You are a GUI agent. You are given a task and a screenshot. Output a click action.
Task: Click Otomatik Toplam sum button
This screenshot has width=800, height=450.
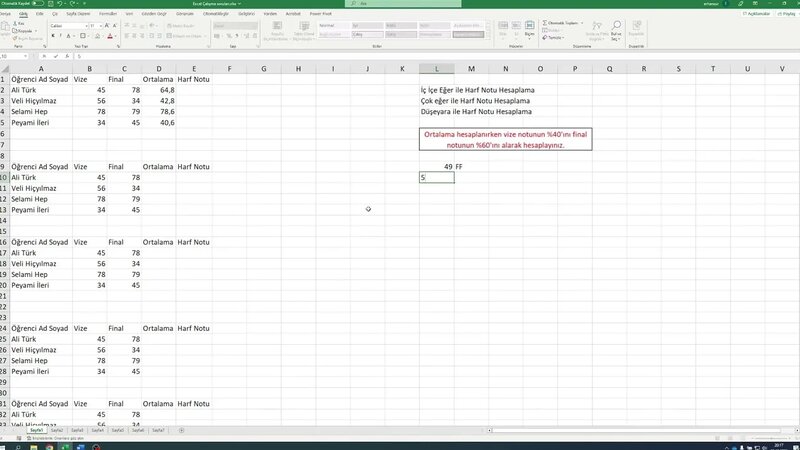pyautogui.click(x=560, y=23)
